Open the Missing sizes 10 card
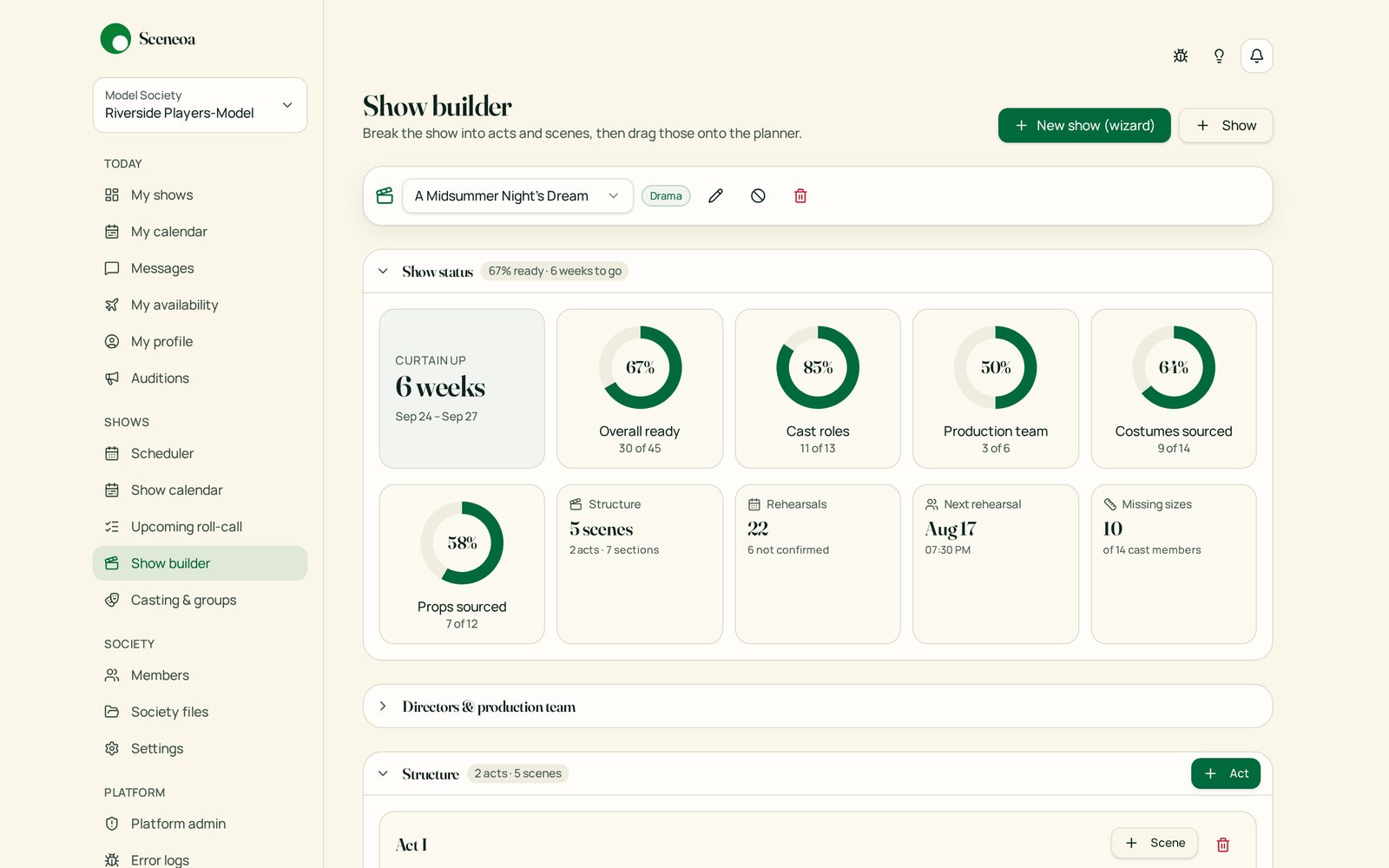This screenshot has width=1389, height=868. tap(1174, 564)
